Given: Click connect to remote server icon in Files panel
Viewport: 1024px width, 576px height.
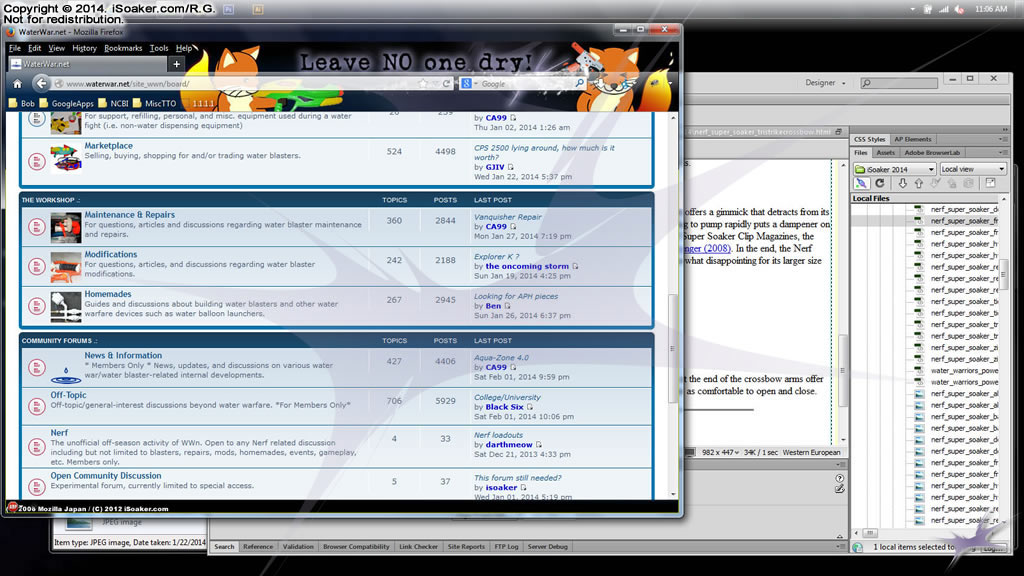Looking at the screenshot, I should 861,184.
